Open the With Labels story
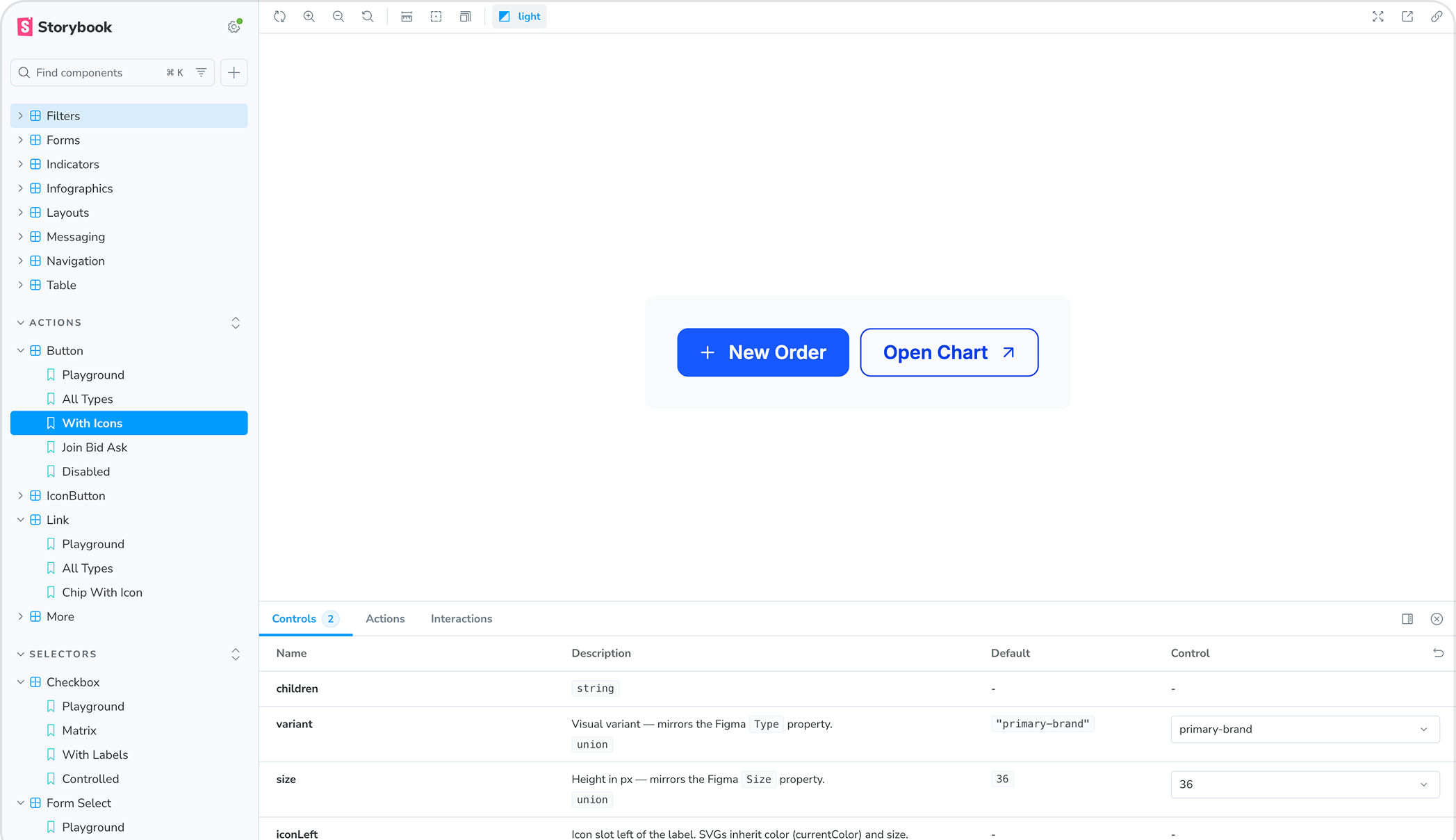The height and width of the screenshot is (840, 1456). pyautogui.click(x=129, y=755)
